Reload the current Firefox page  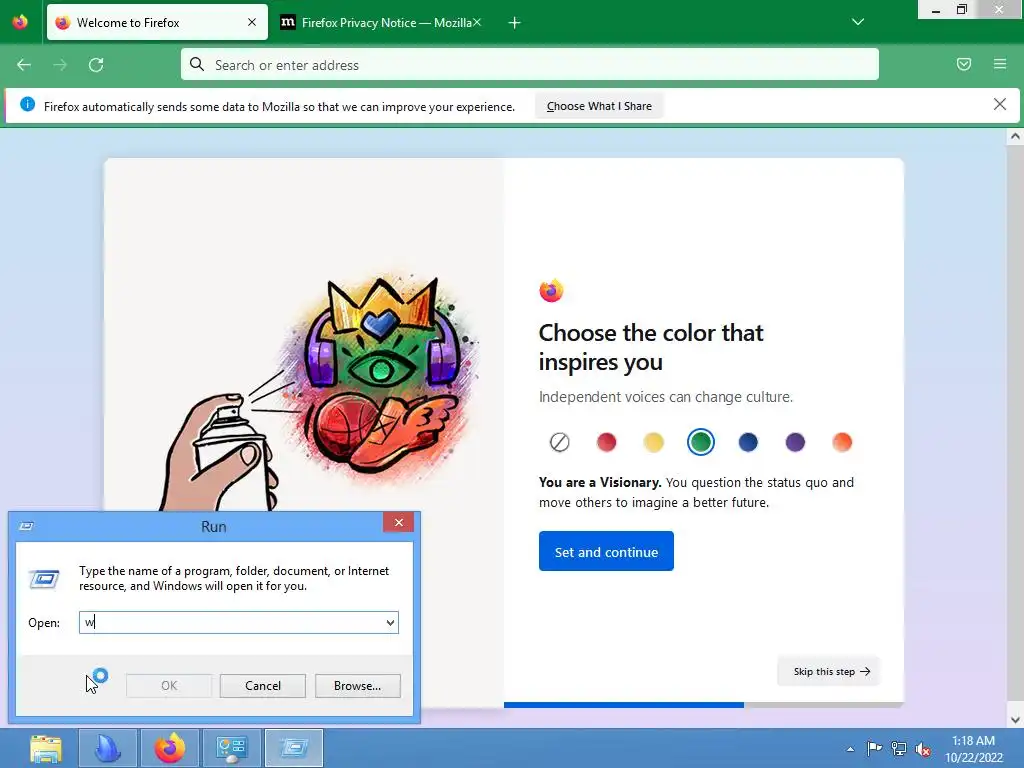(96, 65)
